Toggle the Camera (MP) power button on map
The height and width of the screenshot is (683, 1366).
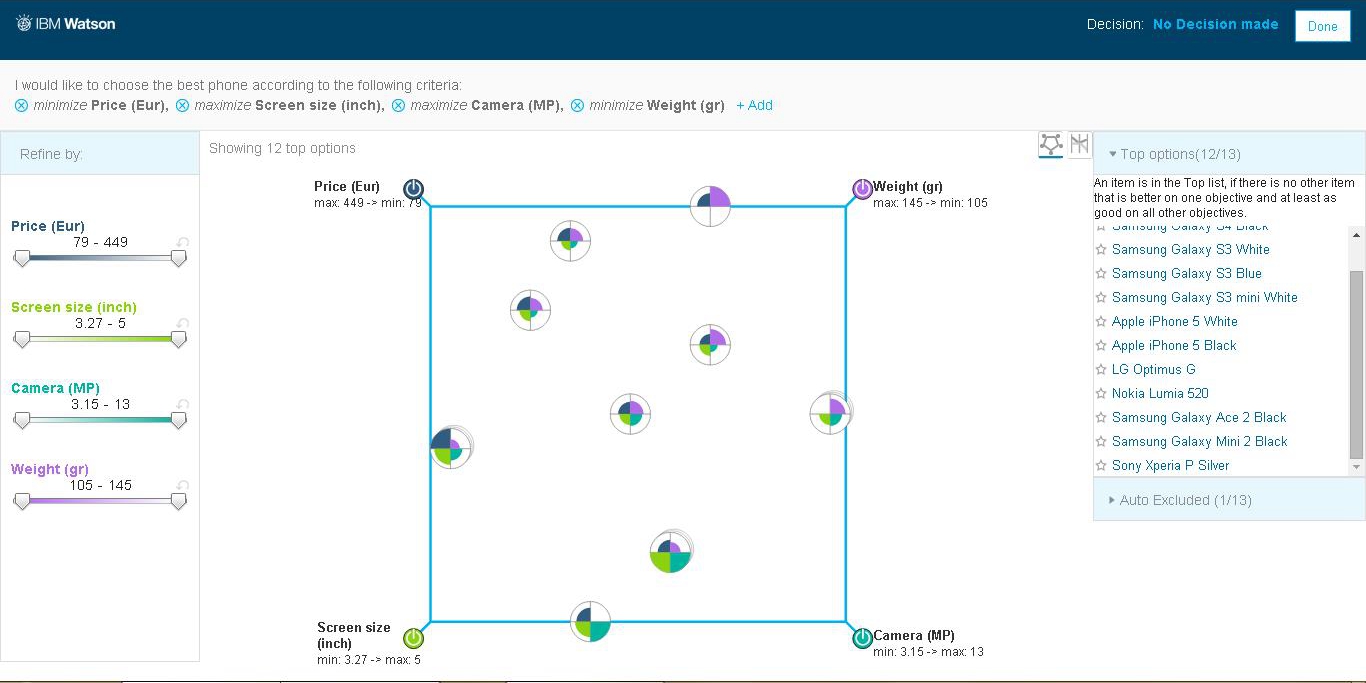(x=862, y=638)
